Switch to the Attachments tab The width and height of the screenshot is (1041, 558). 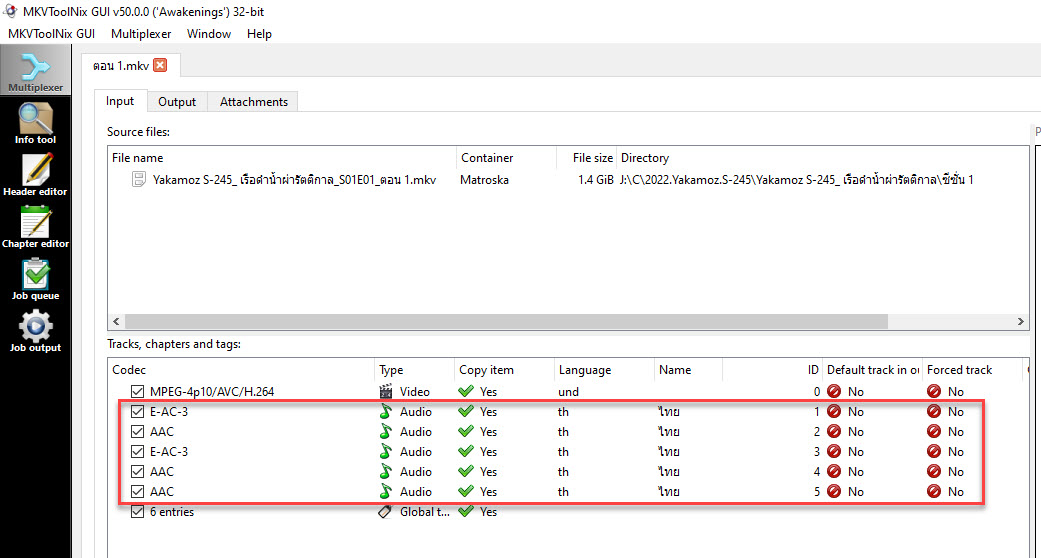(254, 102)
